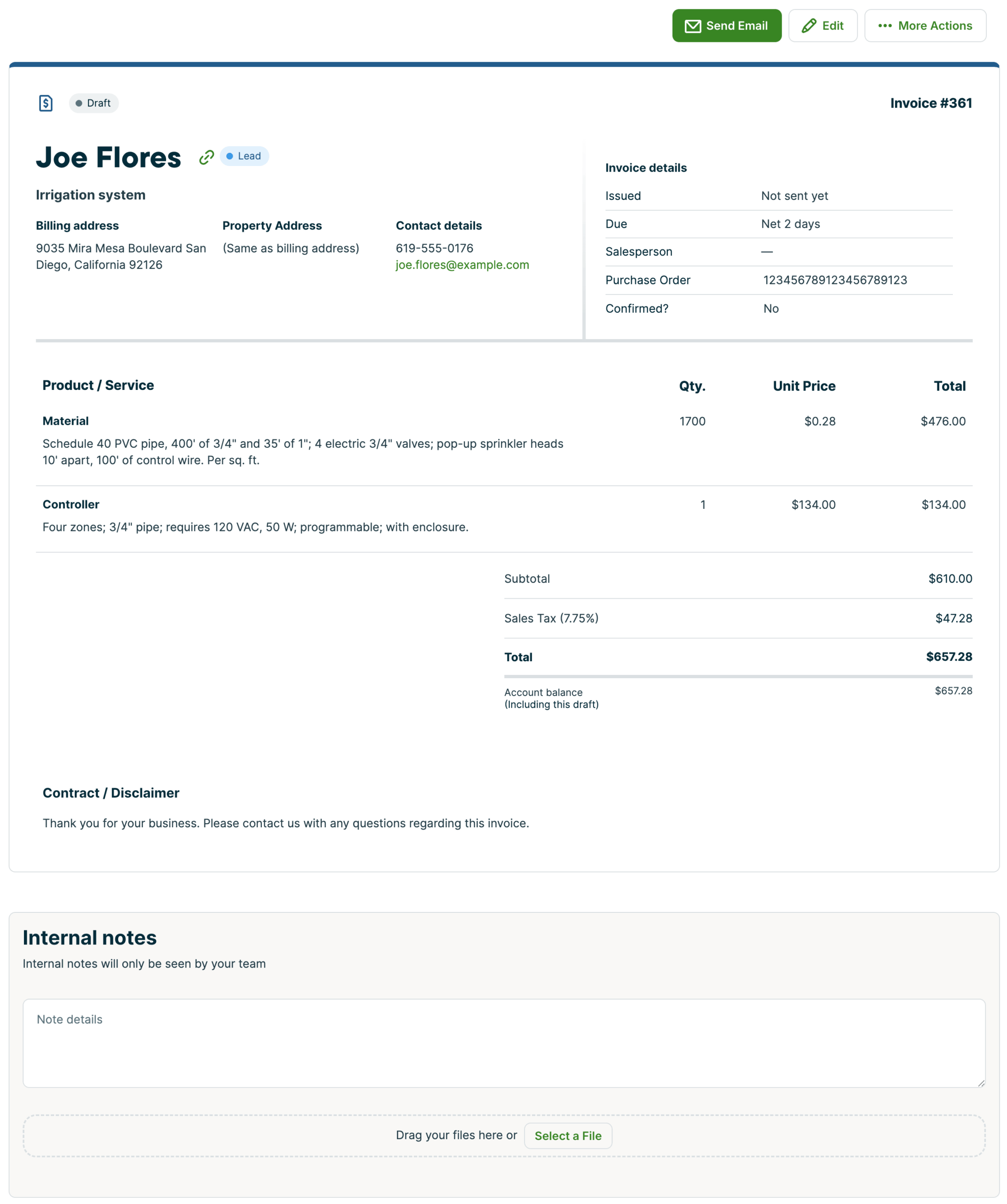Viewport: 1007px width, 1204px height.
Task: Click the phone number 619-555-0176
Action: pyautogui.click(x=434, y=248)
